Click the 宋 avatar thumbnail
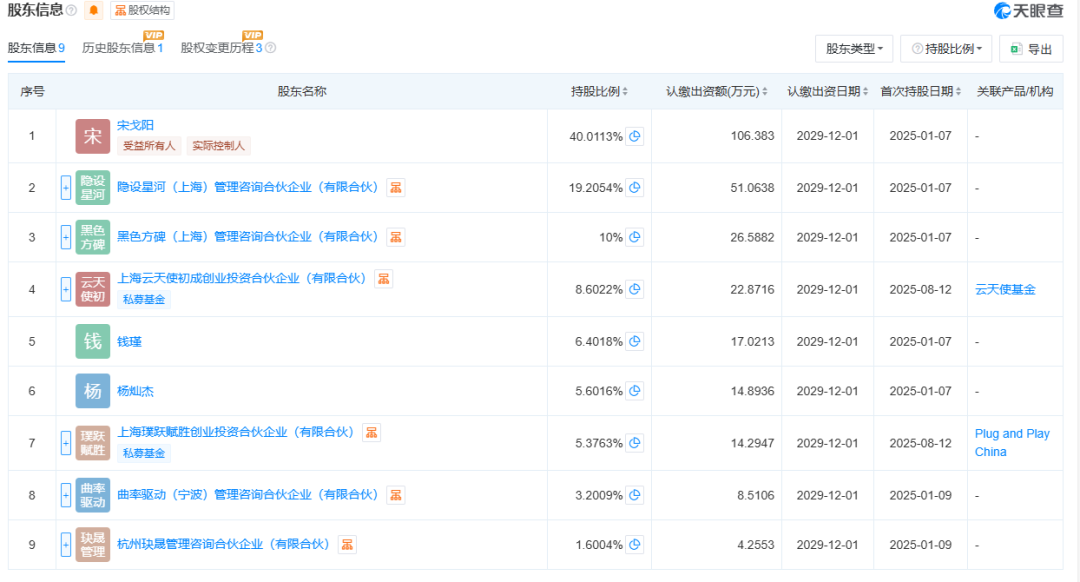 (92, 136)
